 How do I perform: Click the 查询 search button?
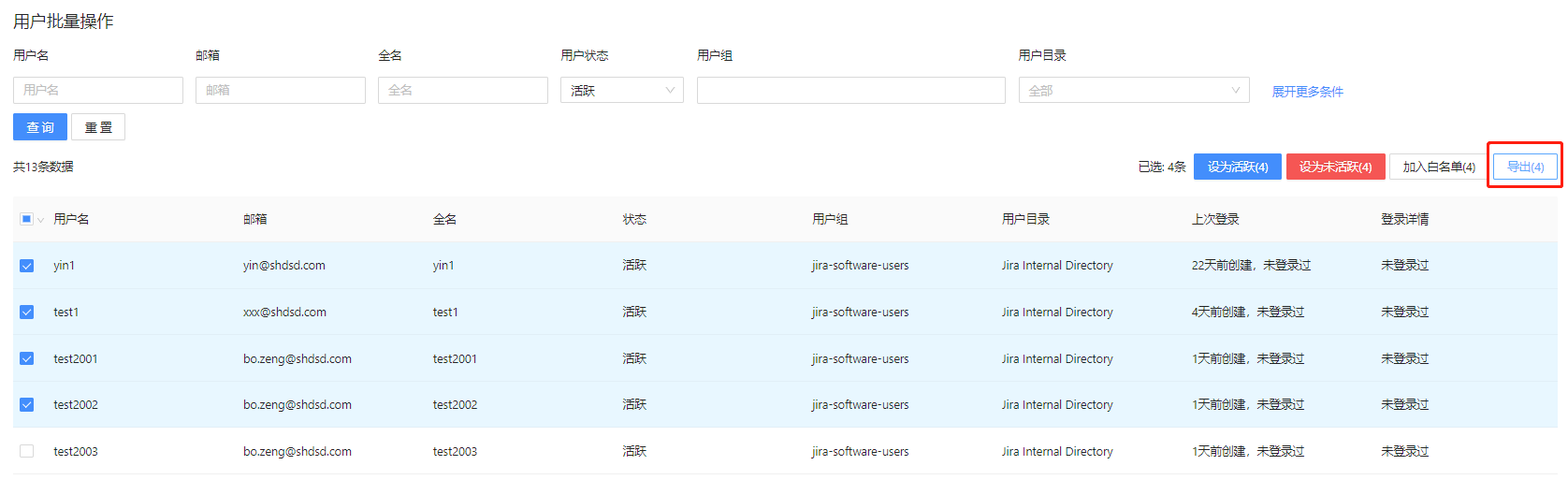(x=40, y=127)
